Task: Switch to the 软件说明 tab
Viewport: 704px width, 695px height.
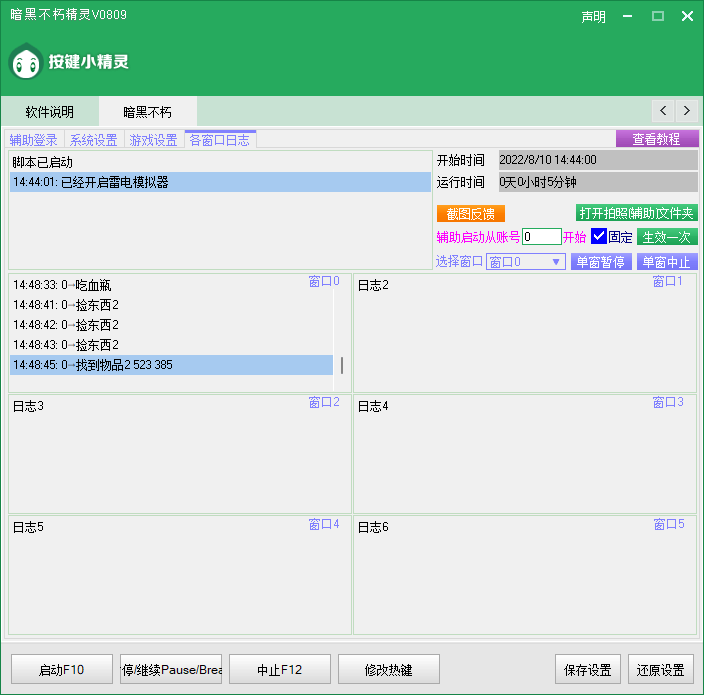Action: click(49, 112)
